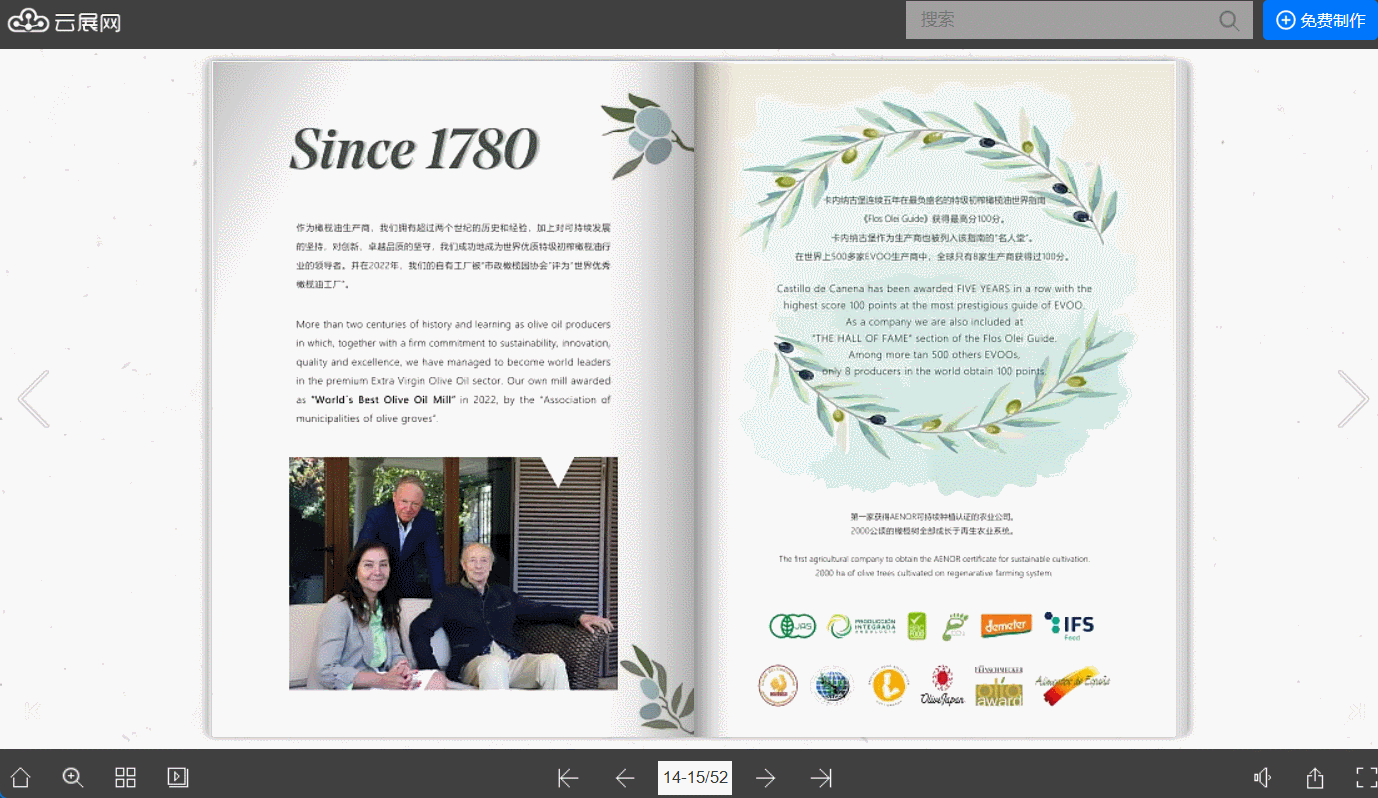
Task: Click the home icon in bottom toolbar
Action: (20, 778)
